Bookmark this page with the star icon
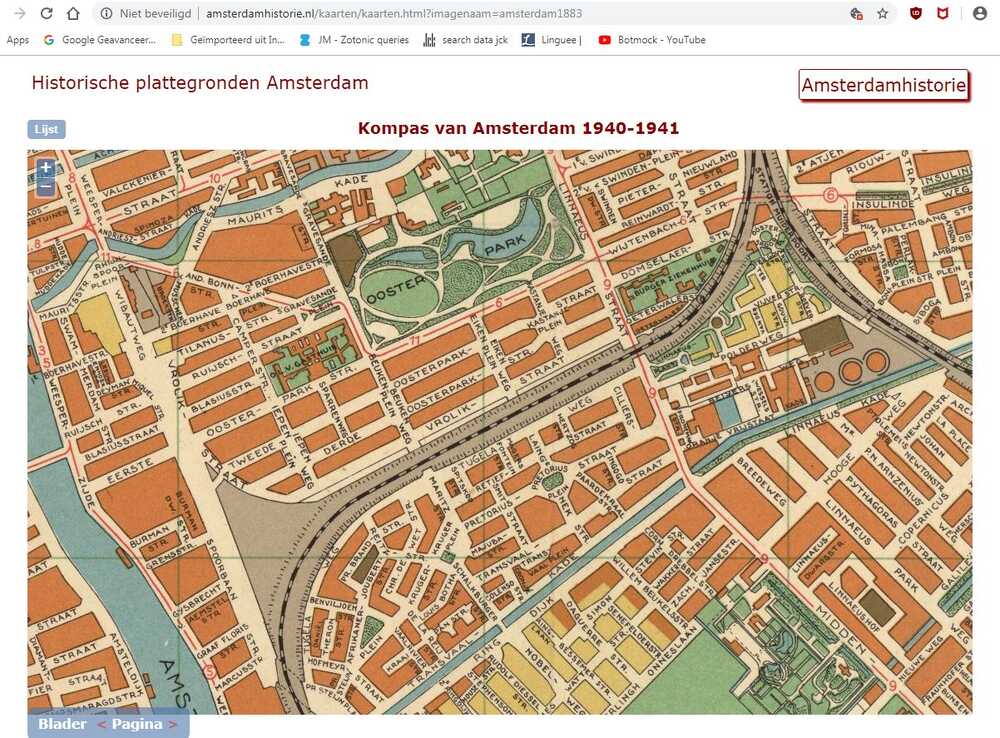 (x=883, y=13)
